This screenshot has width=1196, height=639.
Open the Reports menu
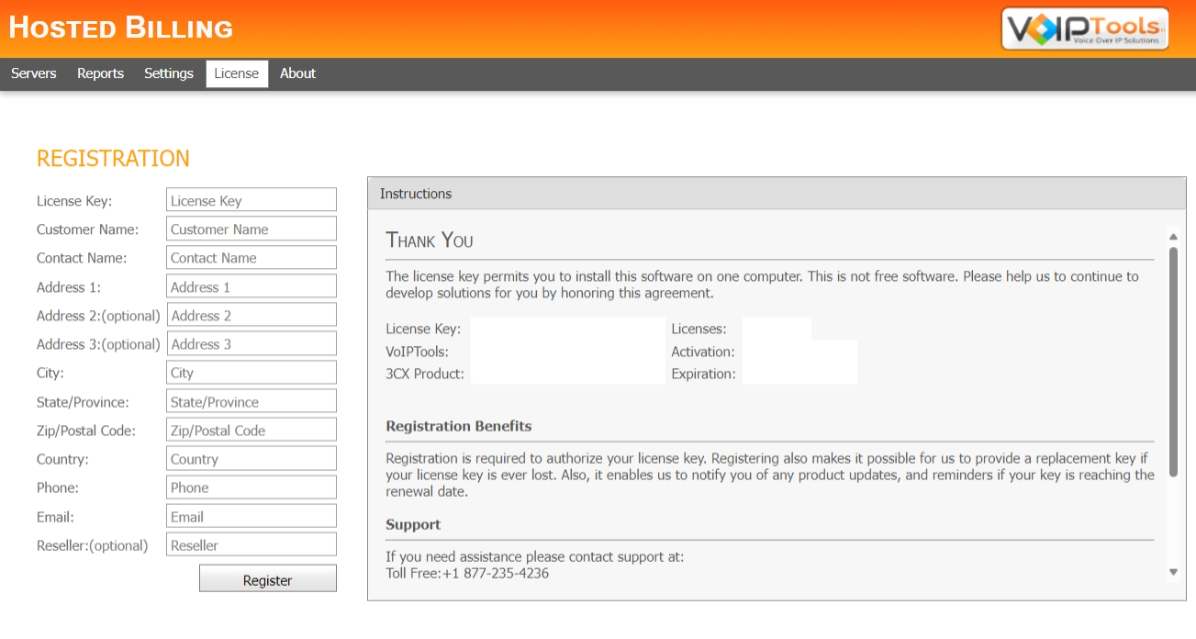(100, 73)
